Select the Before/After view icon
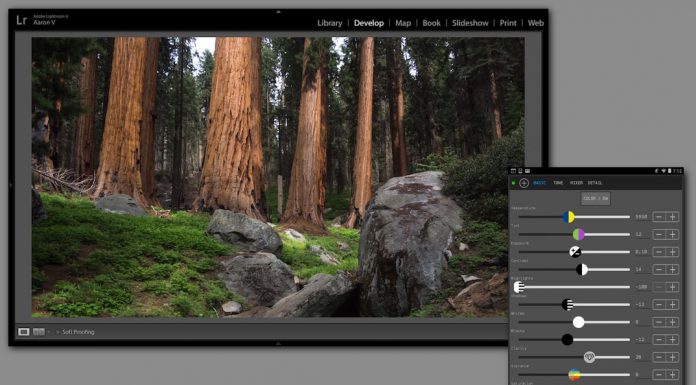The image size is (696, 385). coord(39,332)
